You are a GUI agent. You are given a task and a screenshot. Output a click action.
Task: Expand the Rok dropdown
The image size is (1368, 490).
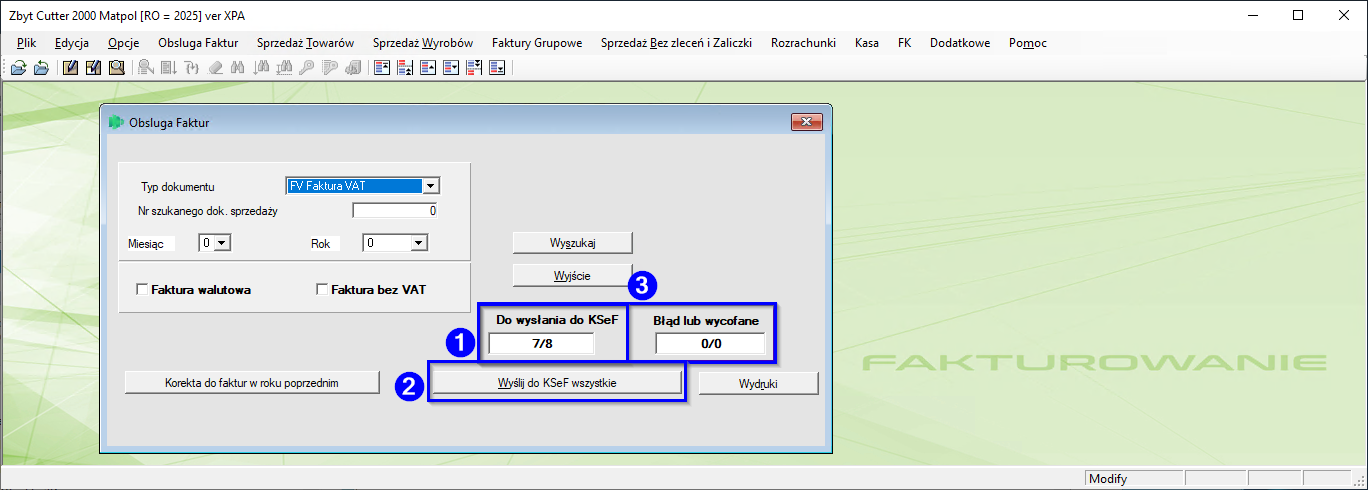(419, 243)
